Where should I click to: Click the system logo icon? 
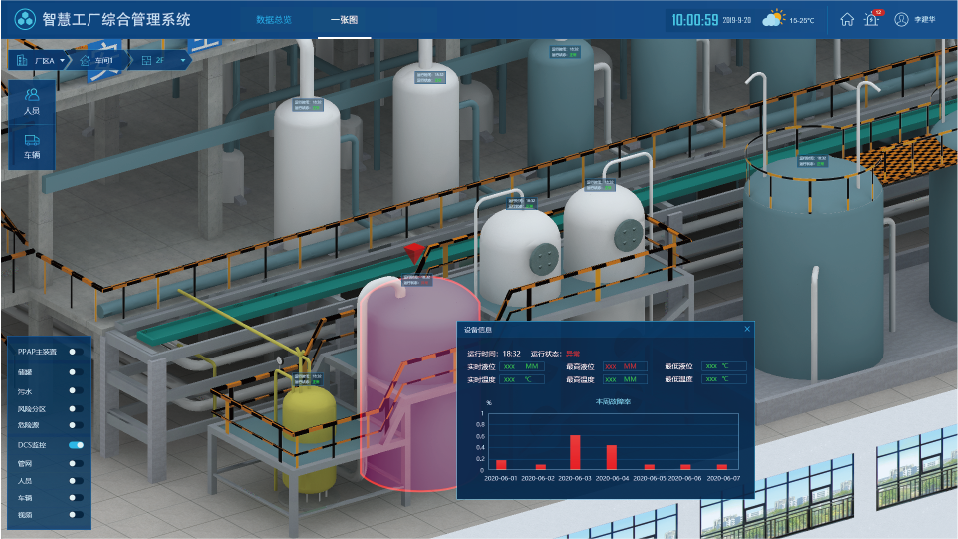25,19
